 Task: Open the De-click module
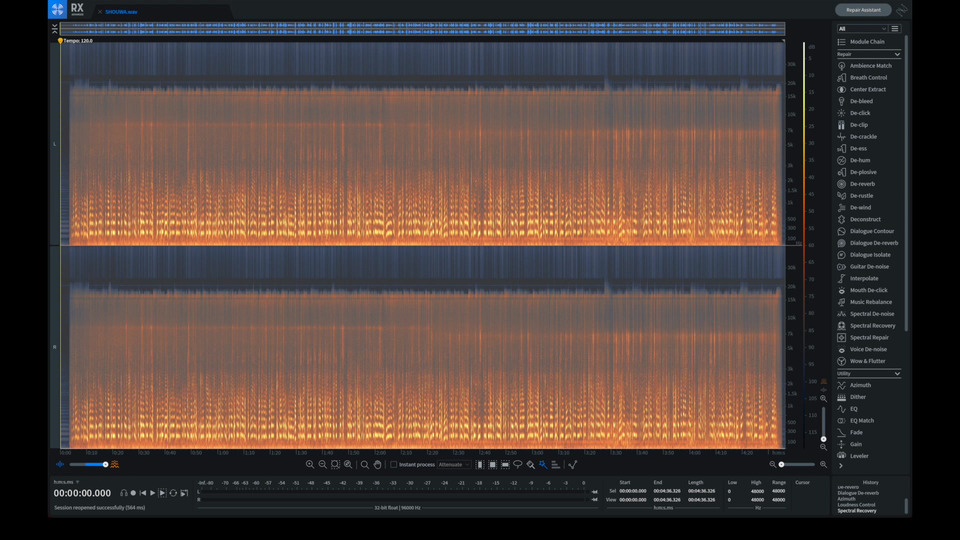coord(860,113)
